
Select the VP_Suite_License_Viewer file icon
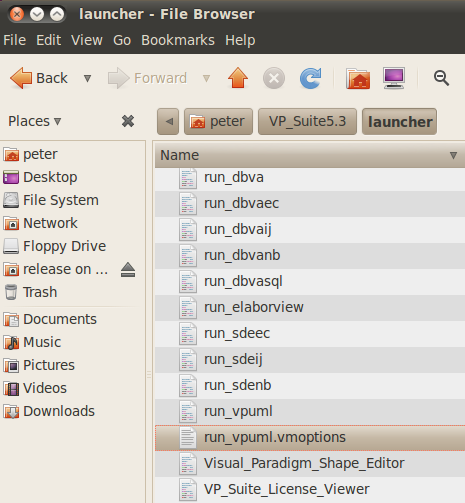(188, 490)
